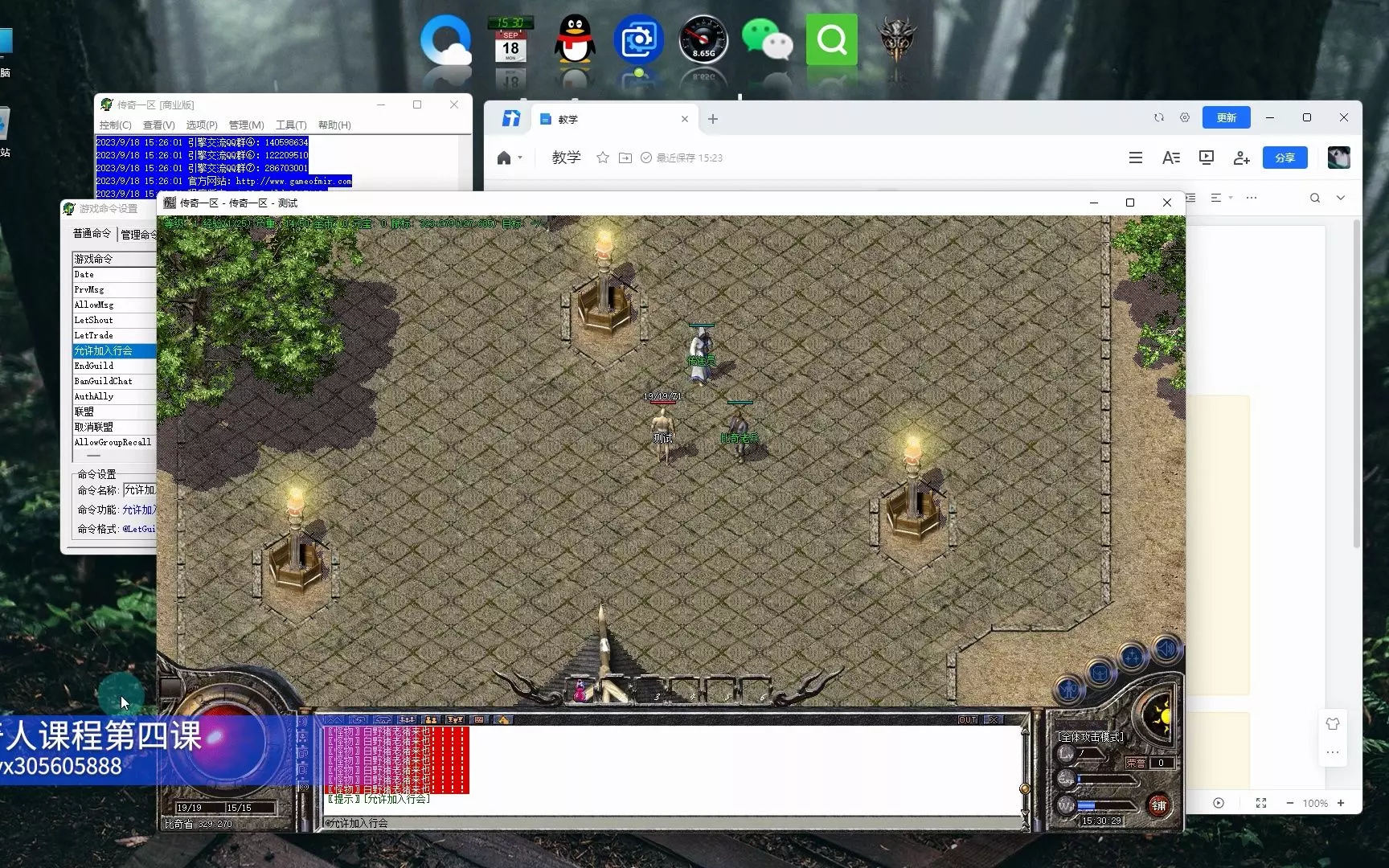Invite collaborators with add-person icon
This screenshot has width=1389, height=868.
click(x=1242, y=158)
